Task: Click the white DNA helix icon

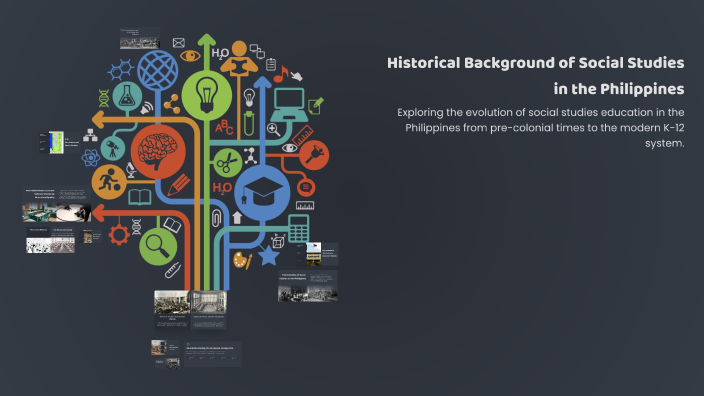Action: click(x=136, y=227)
